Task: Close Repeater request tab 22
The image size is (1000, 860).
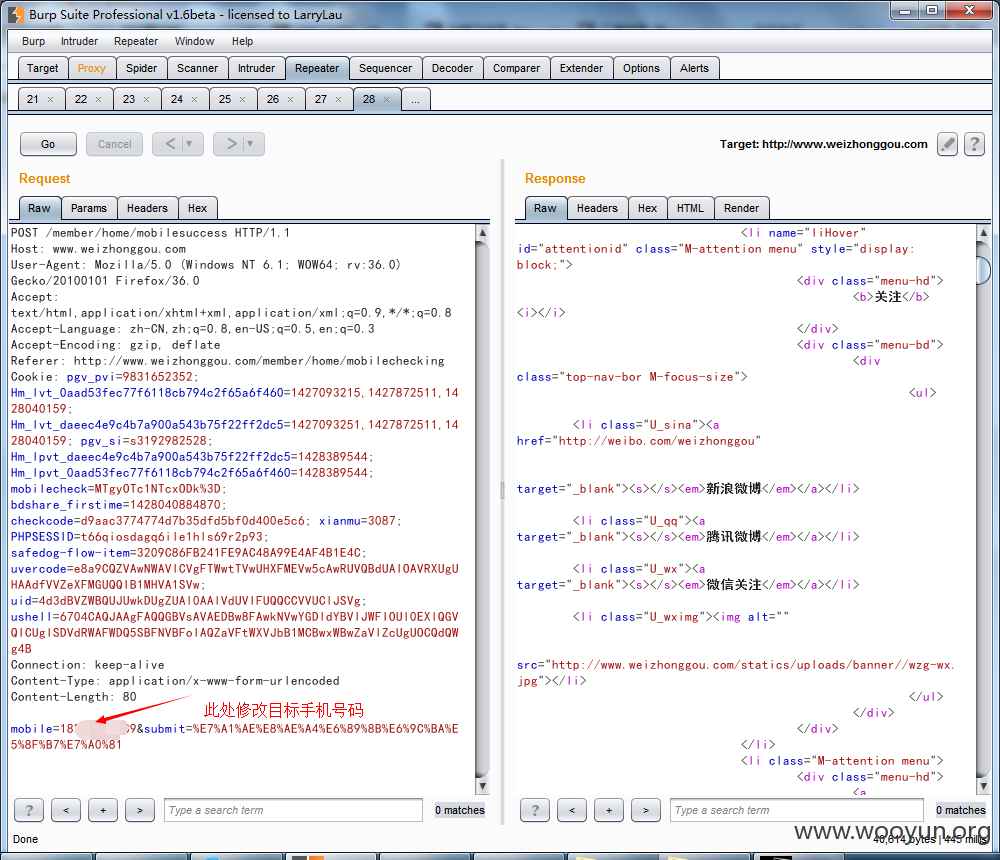Action: (x=99, y=100)
